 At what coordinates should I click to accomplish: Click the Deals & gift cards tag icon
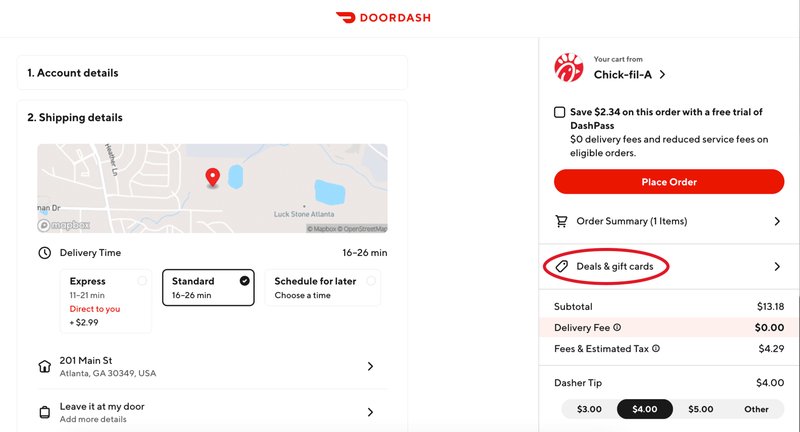tap(561, 266)
